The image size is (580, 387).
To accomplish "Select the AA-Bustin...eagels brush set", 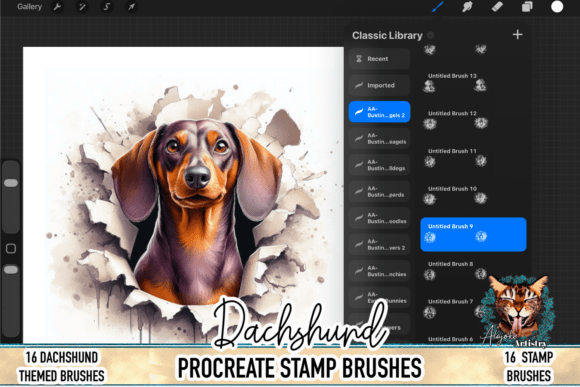I will pyautogui.click(x=380, y=138).
